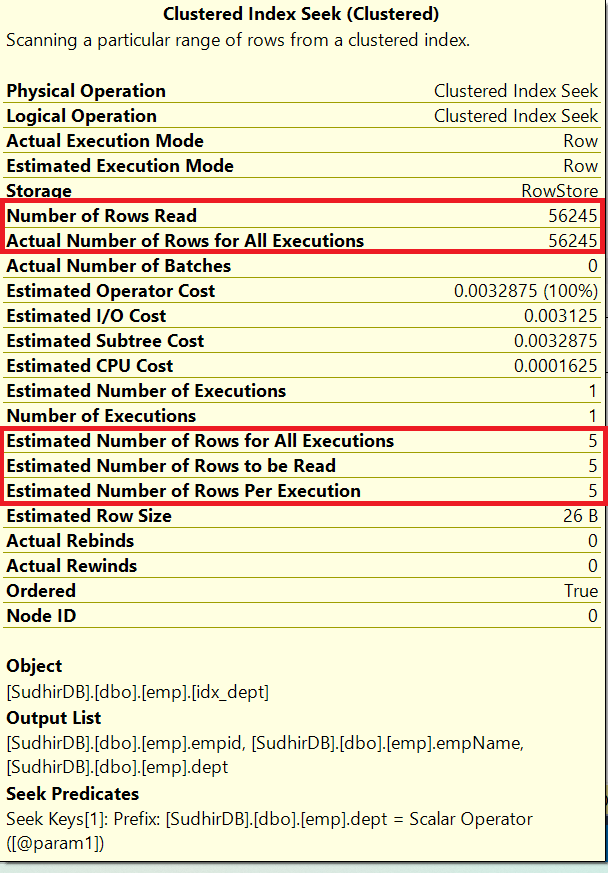Select the 'Actual Rewinds' label
Screen dimensions: 608x873
tap(71, 566)
